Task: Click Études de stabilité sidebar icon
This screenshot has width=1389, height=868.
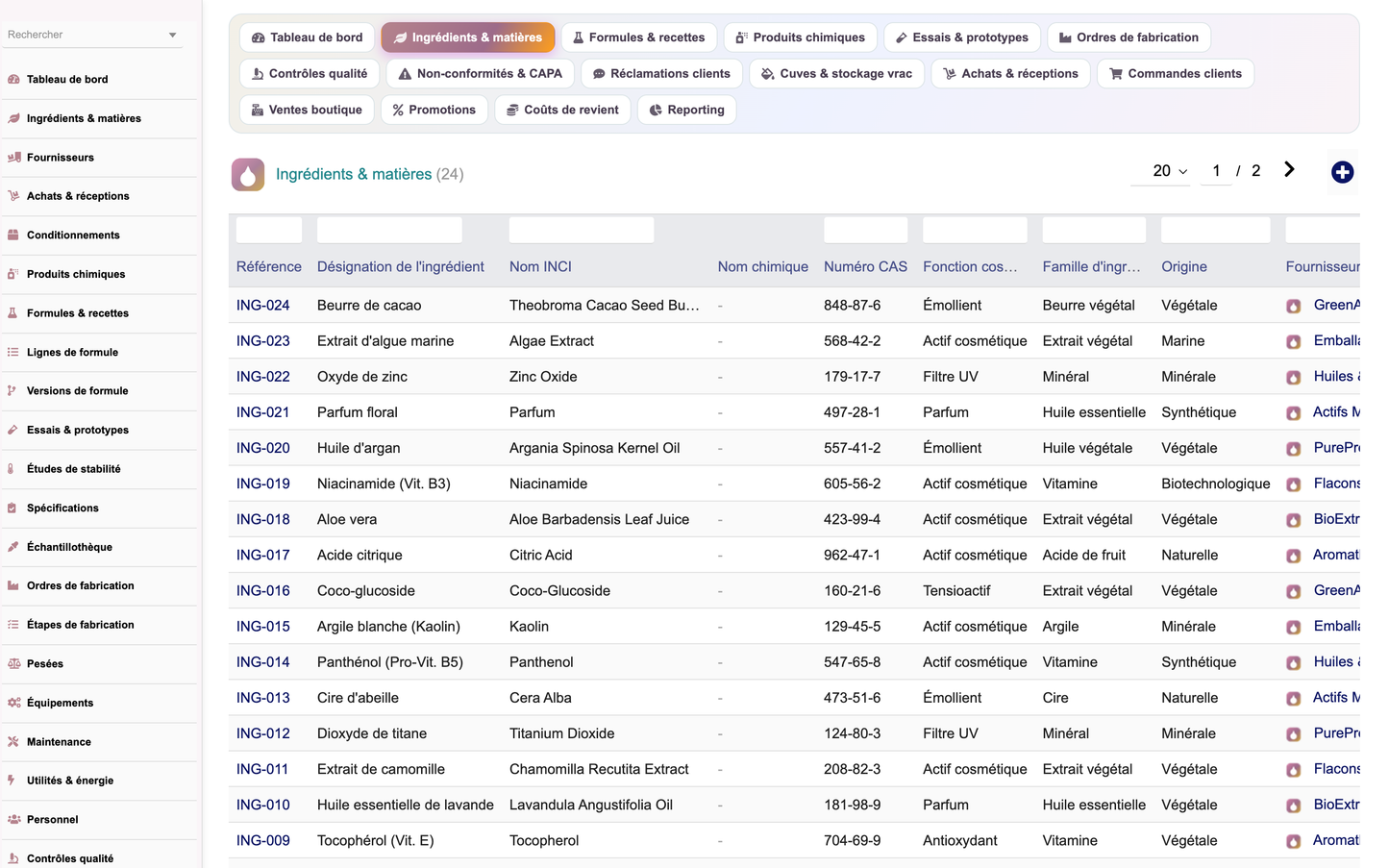Action: tap(12, 469)
